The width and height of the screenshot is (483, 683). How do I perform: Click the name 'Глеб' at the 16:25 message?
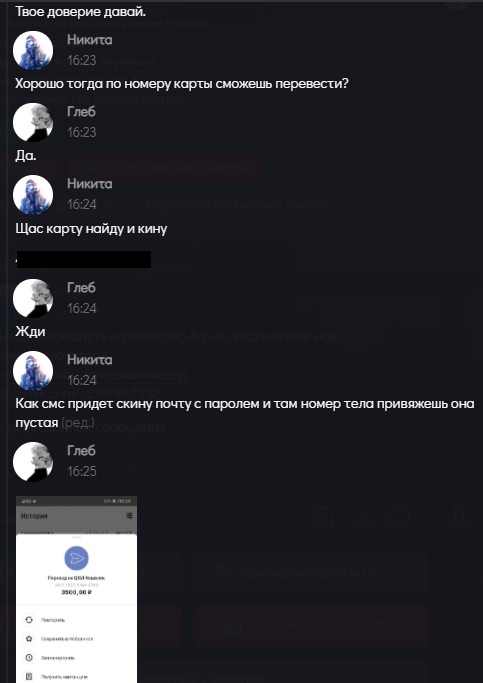tap(81, 451)
